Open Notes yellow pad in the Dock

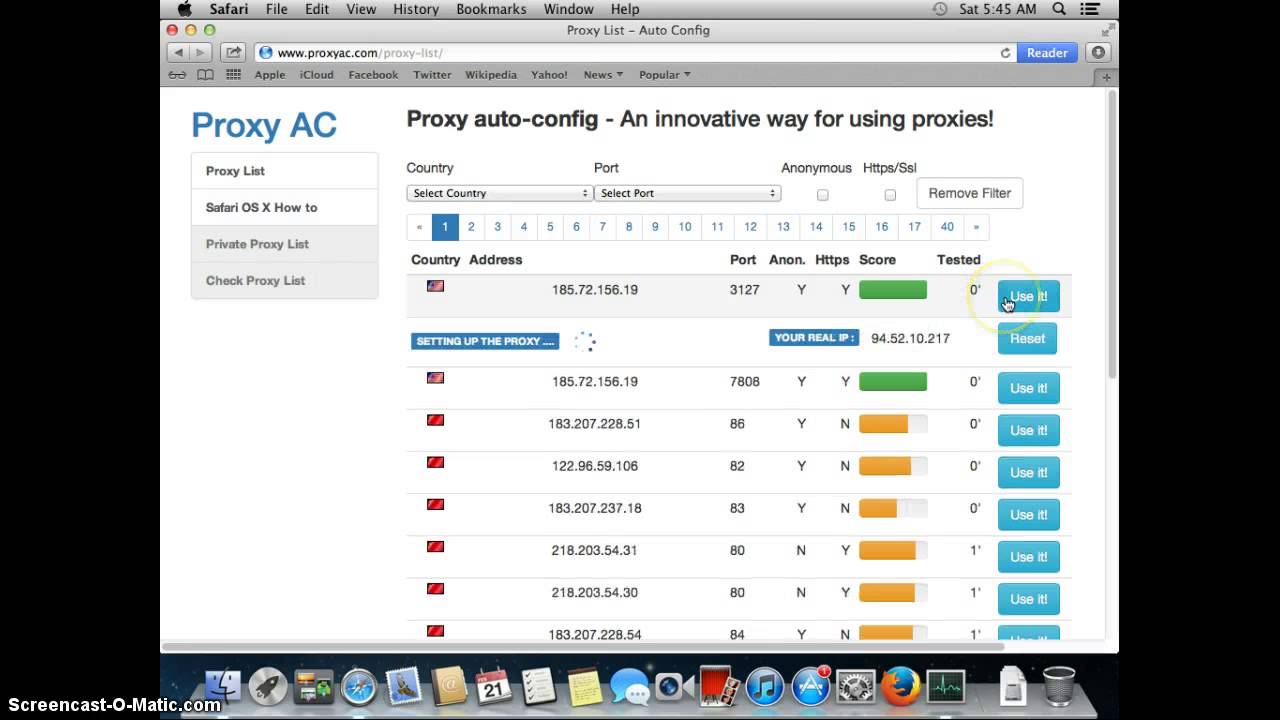pyautogui.click(x=585, y=687)
